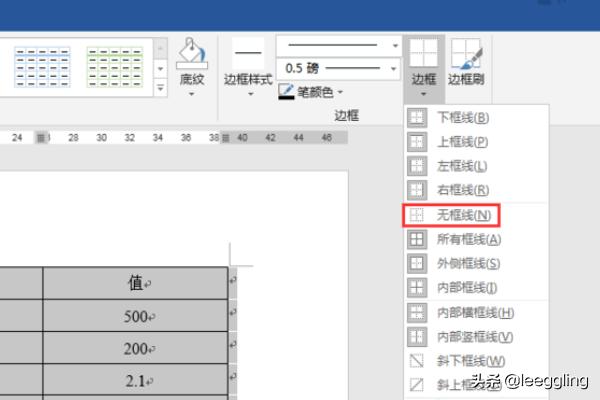
Task: Click the table cell containing 2.1
Action: (x=135, y=380)
